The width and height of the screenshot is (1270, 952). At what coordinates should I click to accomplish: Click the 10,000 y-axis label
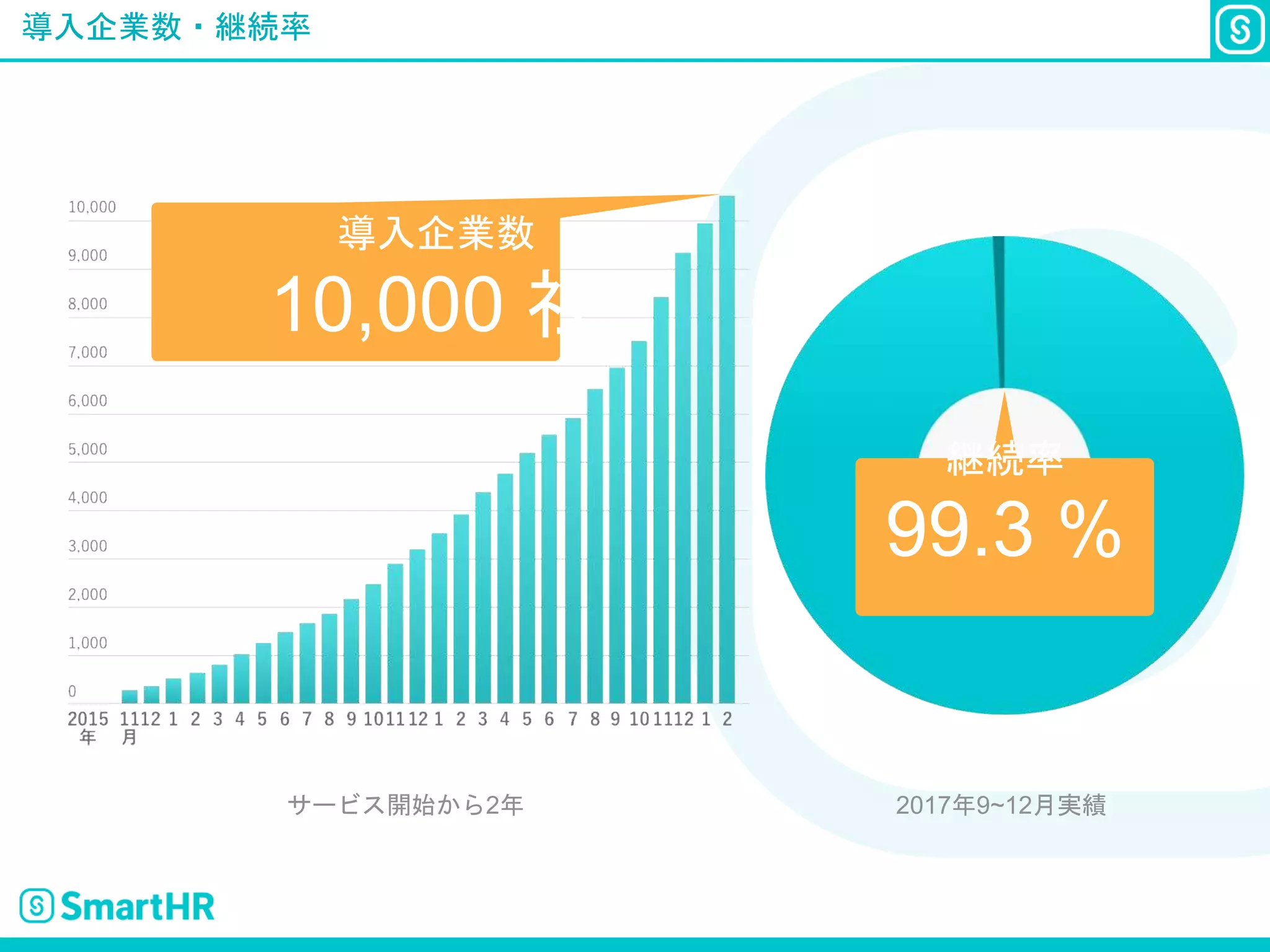92,207
